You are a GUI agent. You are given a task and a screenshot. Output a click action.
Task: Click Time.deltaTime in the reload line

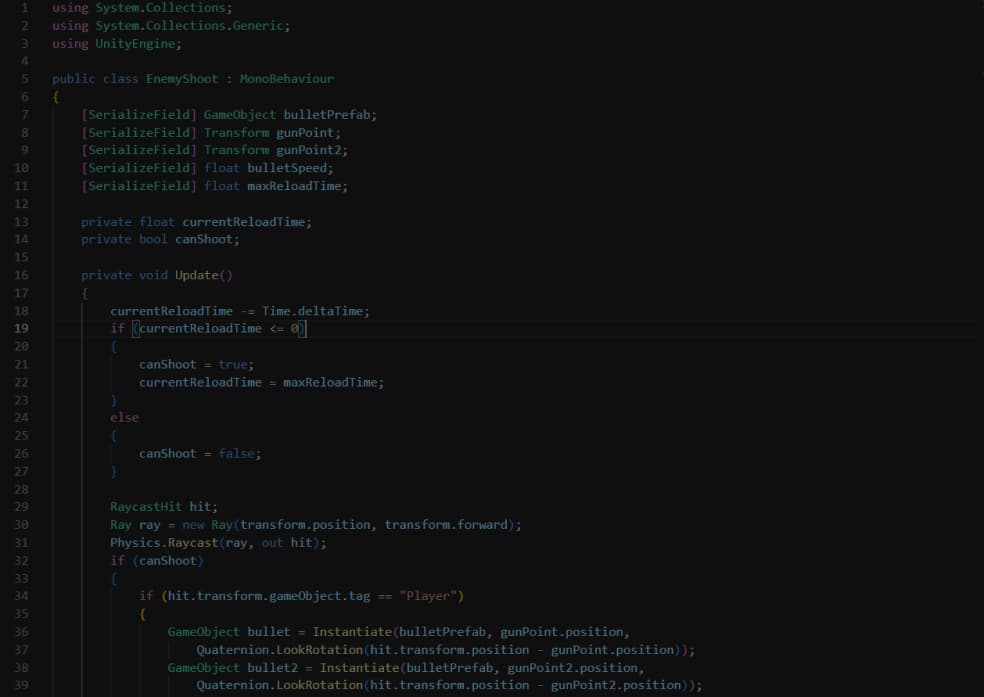coord(314,311)
